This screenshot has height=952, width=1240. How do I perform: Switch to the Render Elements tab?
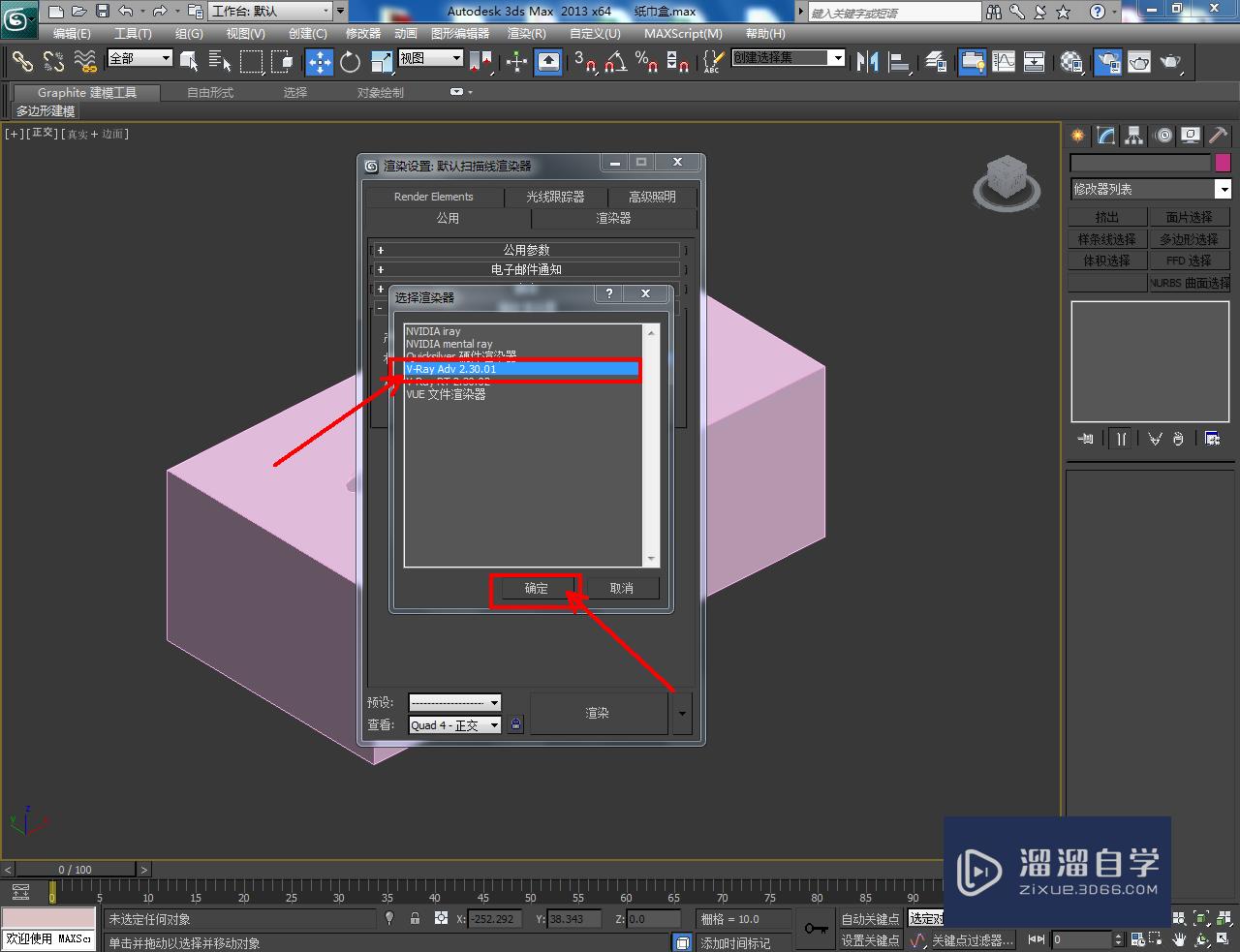[434, 197]
